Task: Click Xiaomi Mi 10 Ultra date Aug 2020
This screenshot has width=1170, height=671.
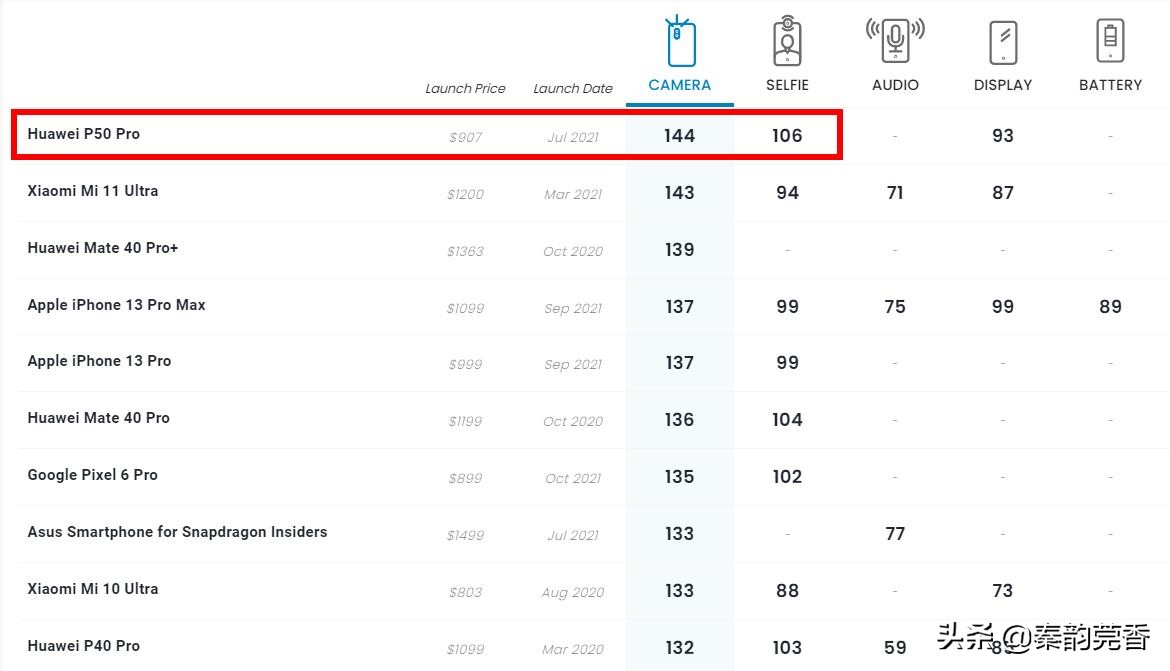Action: tap(572, 593)
